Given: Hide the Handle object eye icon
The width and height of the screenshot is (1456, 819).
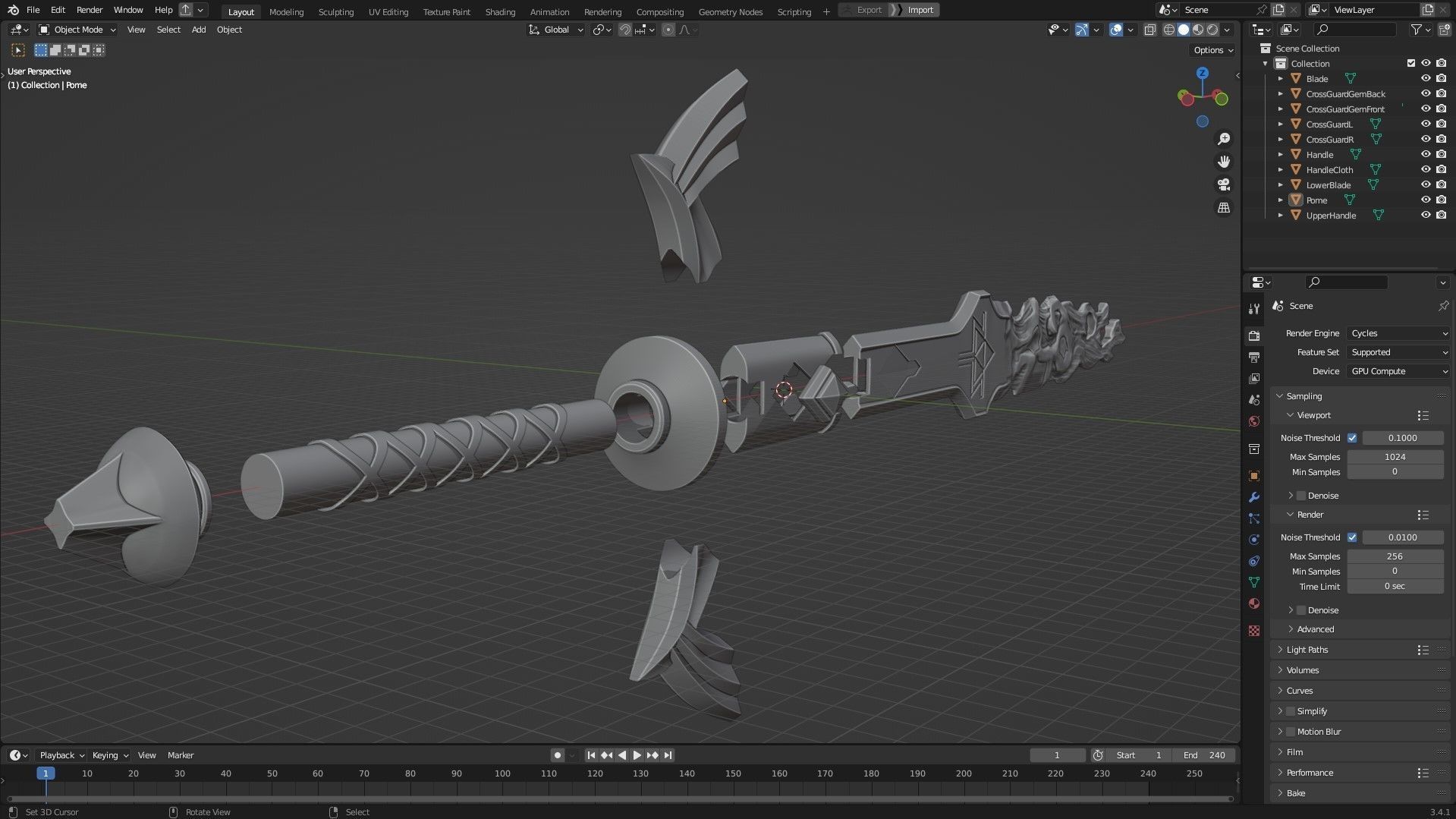Looking at the screenshot, I should (x=1426, y=154).
